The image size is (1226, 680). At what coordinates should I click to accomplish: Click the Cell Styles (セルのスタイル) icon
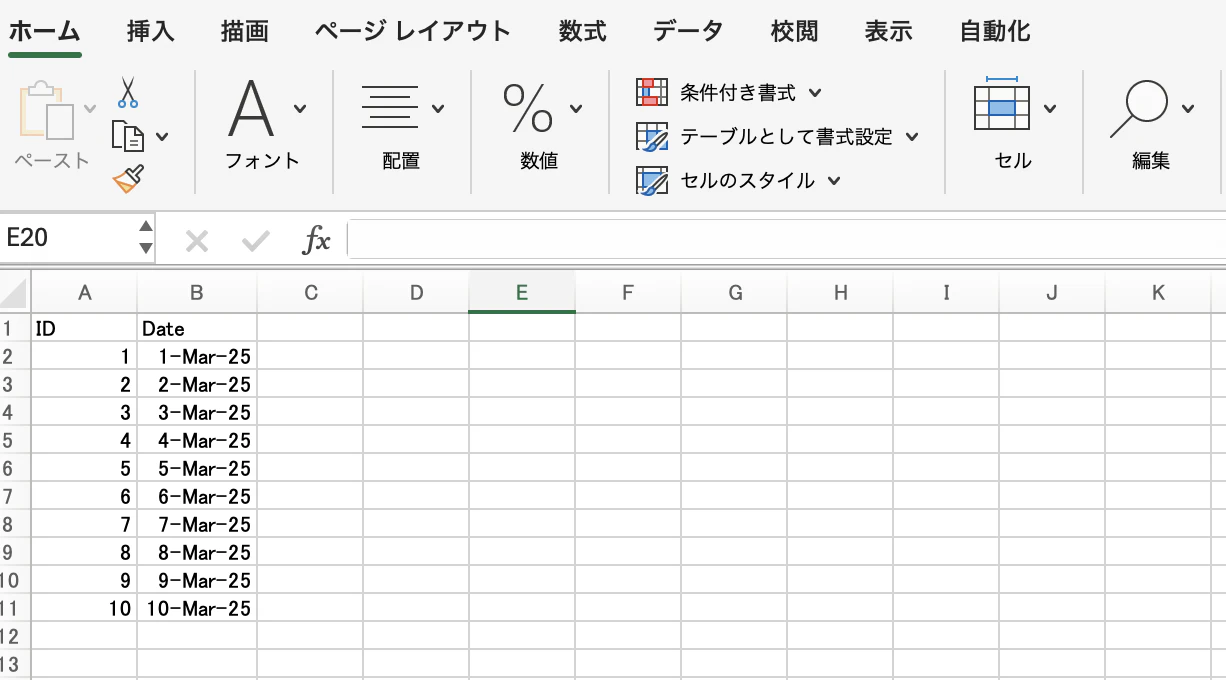[652, 181]
